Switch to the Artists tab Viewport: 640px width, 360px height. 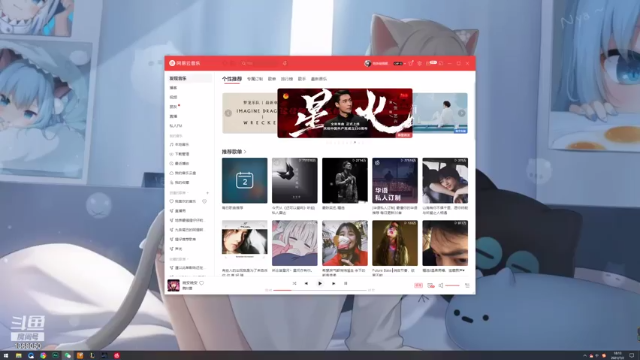click(x=302, y=79)
